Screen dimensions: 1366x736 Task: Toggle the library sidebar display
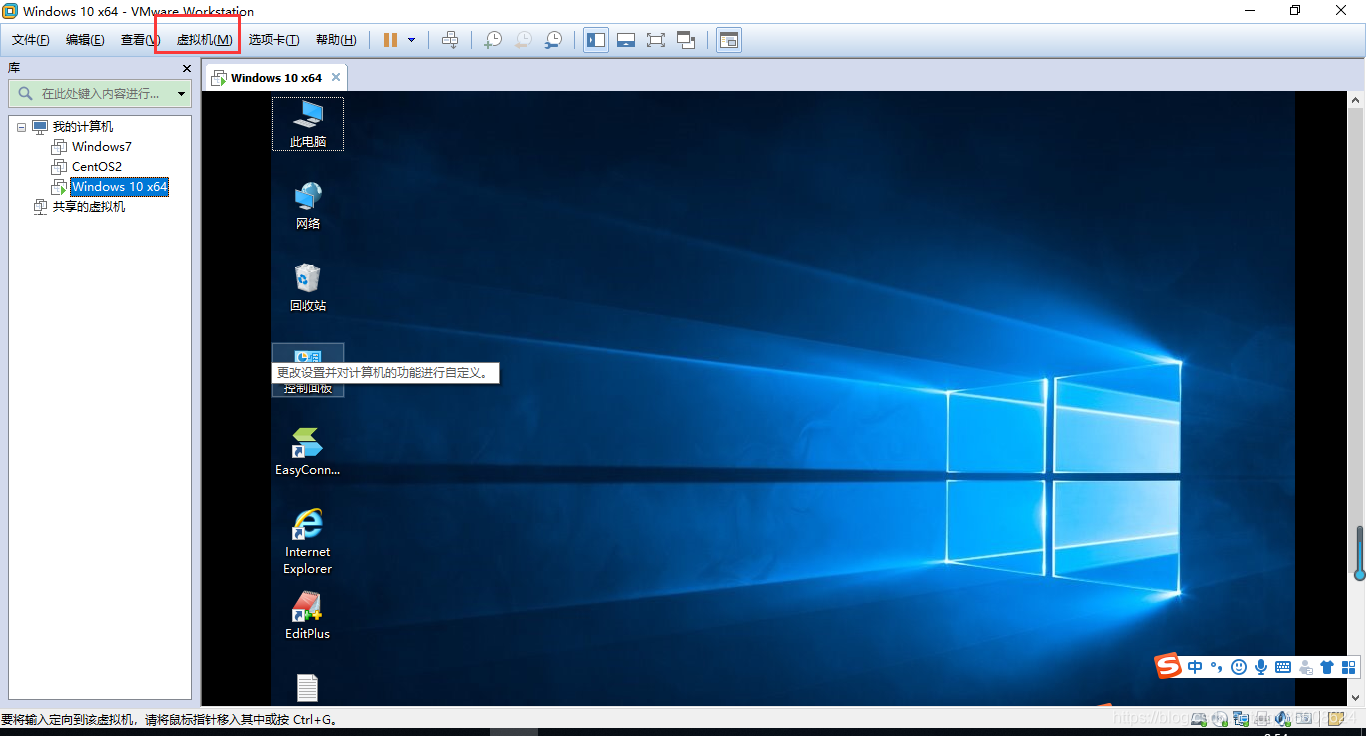(x=596, y=40)
